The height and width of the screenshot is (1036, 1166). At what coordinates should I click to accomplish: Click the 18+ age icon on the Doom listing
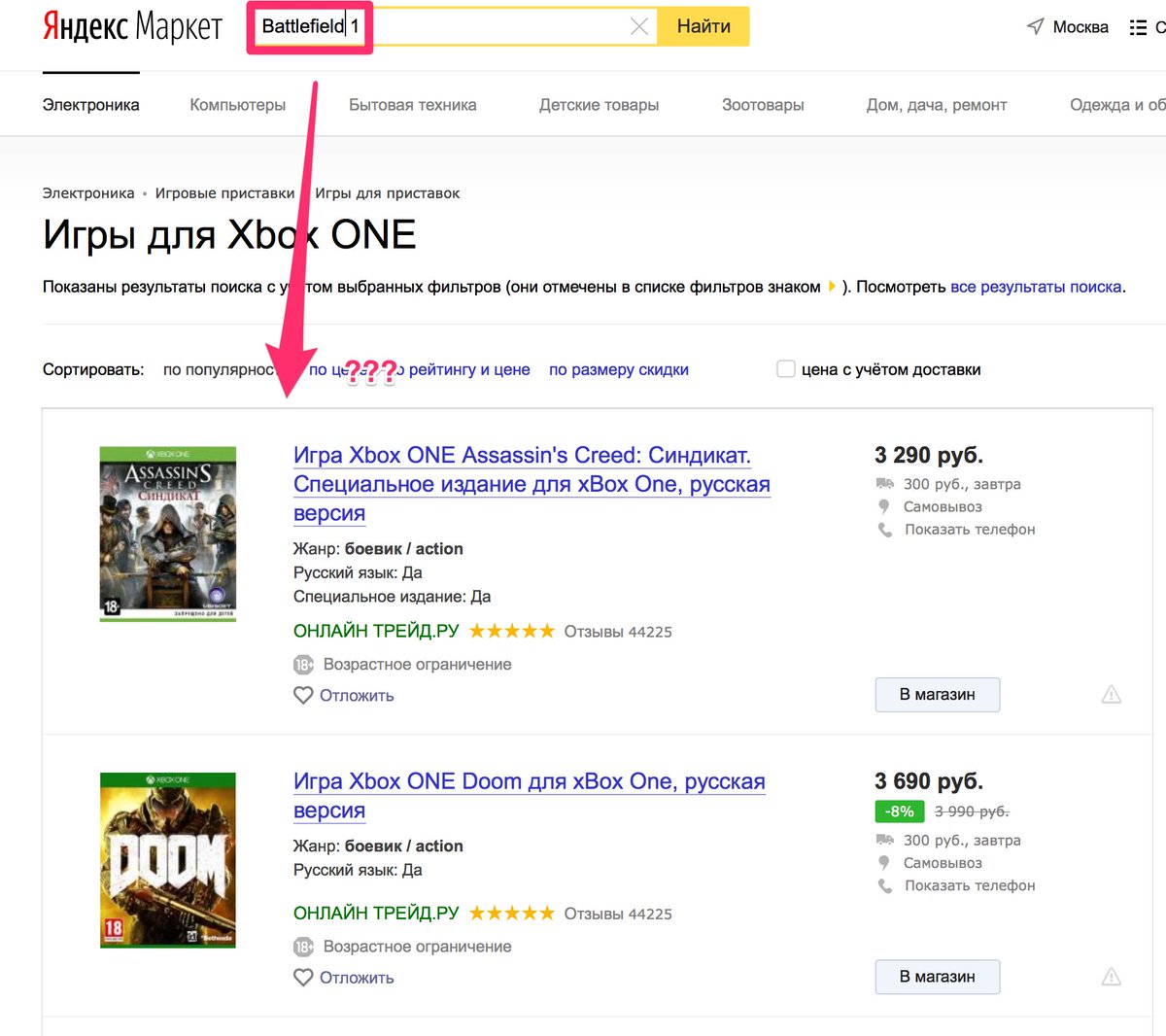tap(303, 947)
